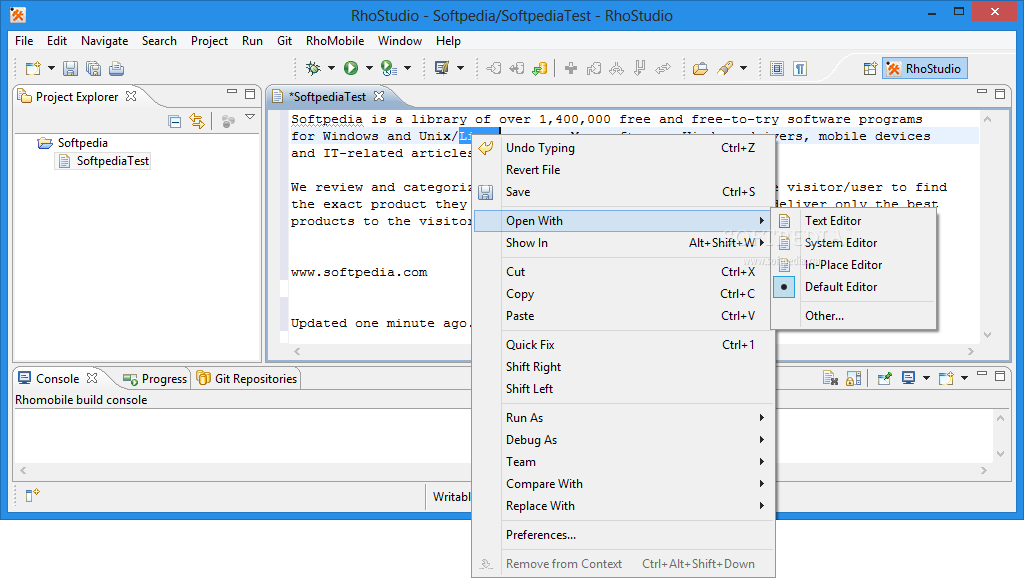Choose Quick Fix from context menu
1024x578 pixels.
624,345
